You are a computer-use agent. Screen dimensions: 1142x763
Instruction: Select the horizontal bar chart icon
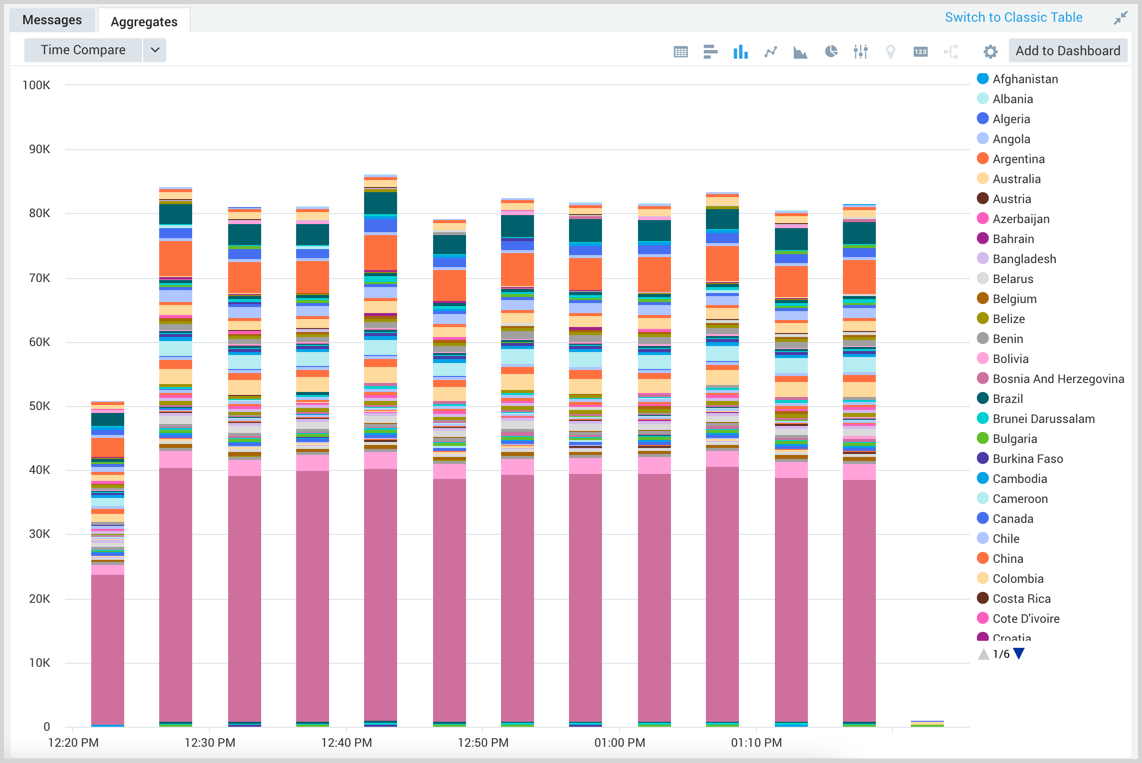point(710,52)
